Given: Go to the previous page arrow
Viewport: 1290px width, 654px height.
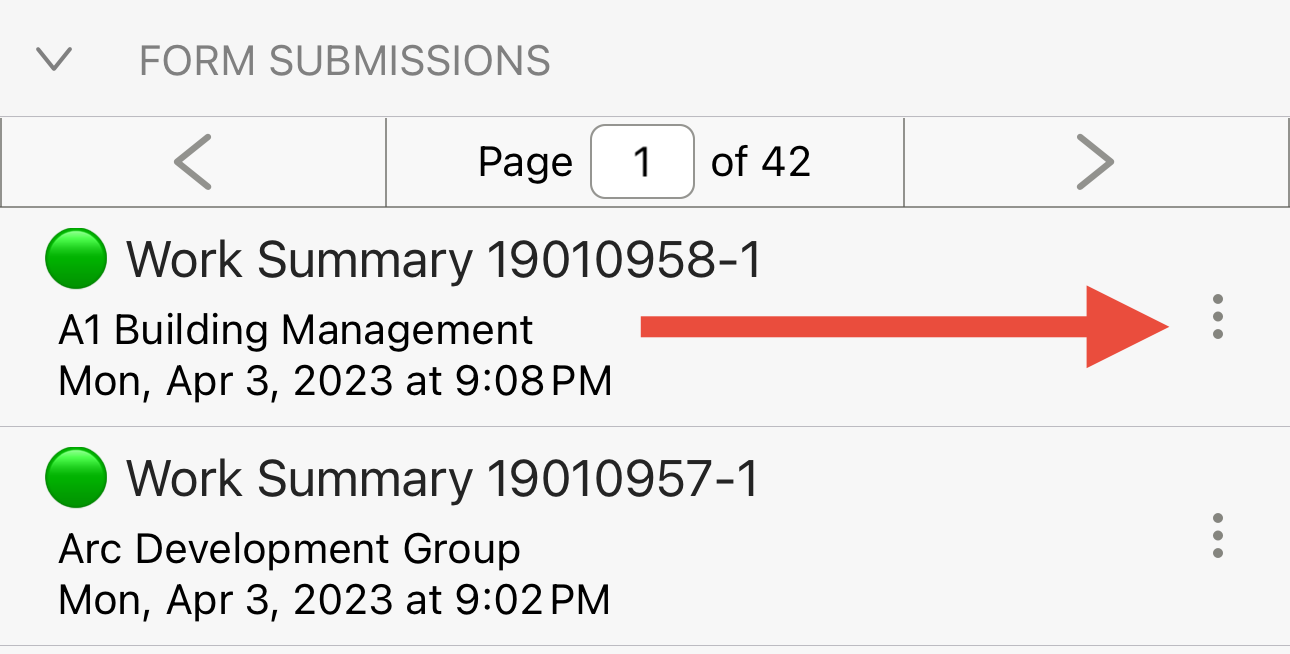Looking at the screenshot, I should coord(193,162).
